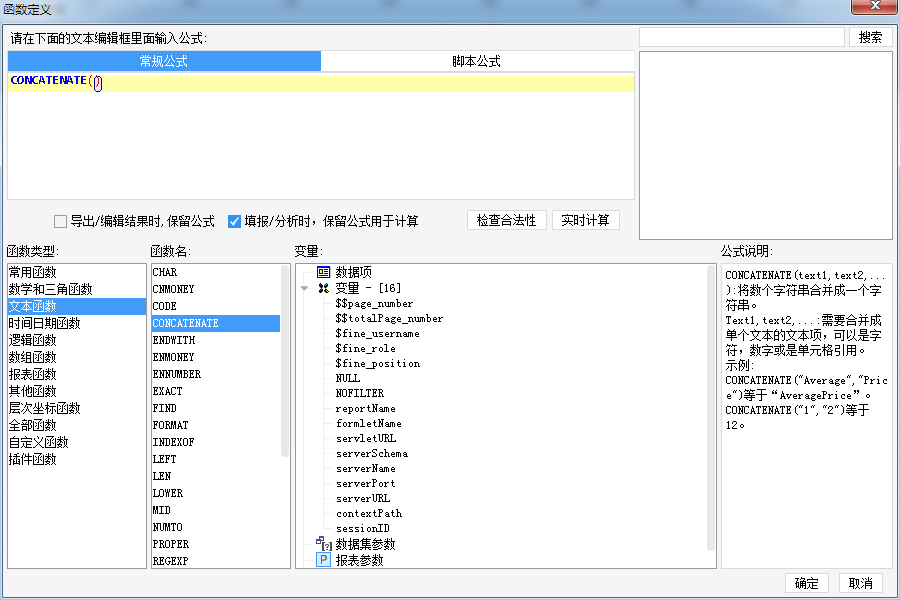The image size is (900, 600).
Task: Select 插件函数 function type
Action: click(x=77, y=459)
